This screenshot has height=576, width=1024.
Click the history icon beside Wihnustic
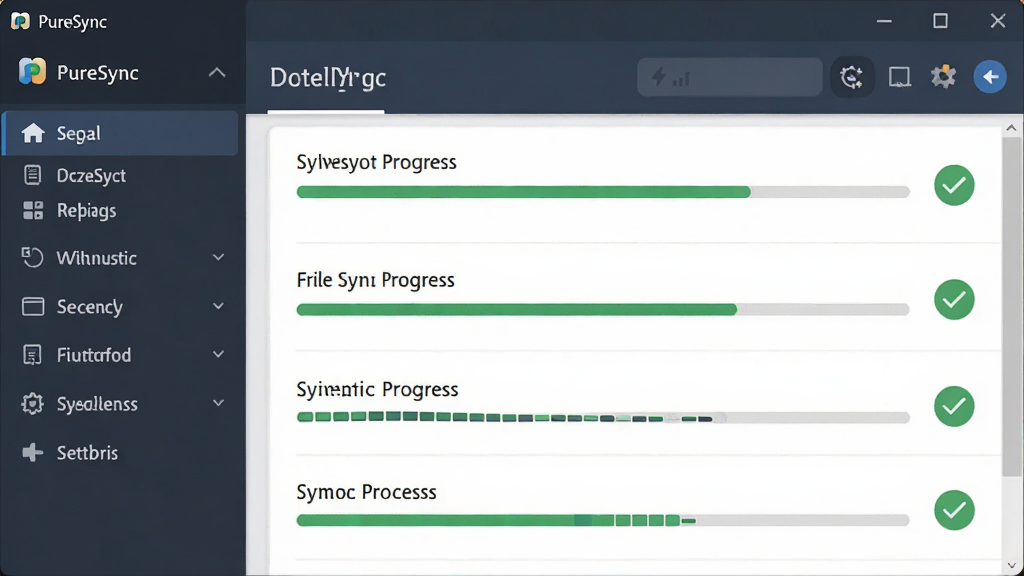(32, 257)
